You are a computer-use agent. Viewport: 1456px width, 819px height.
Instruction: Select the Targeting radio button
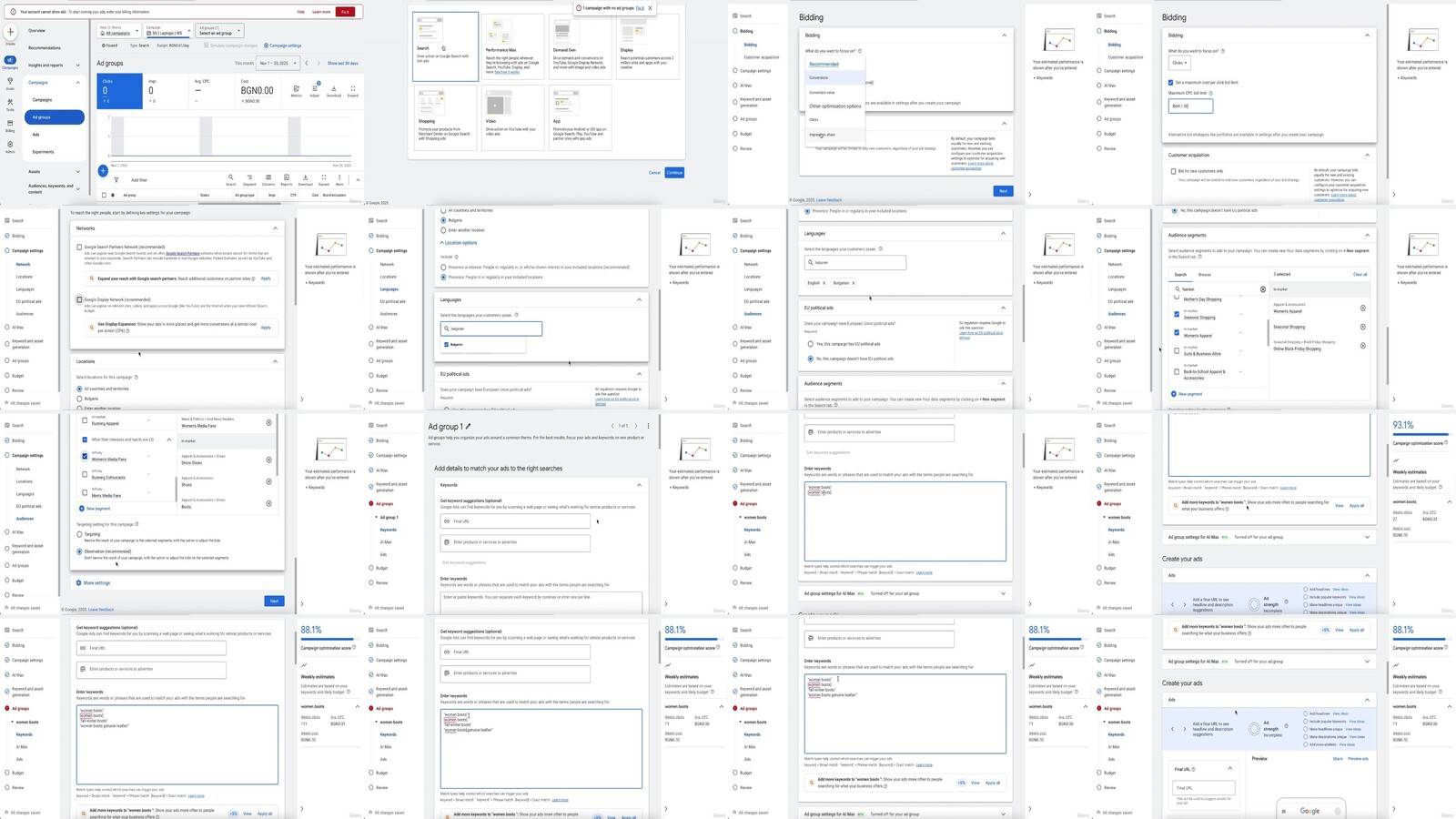79,534
